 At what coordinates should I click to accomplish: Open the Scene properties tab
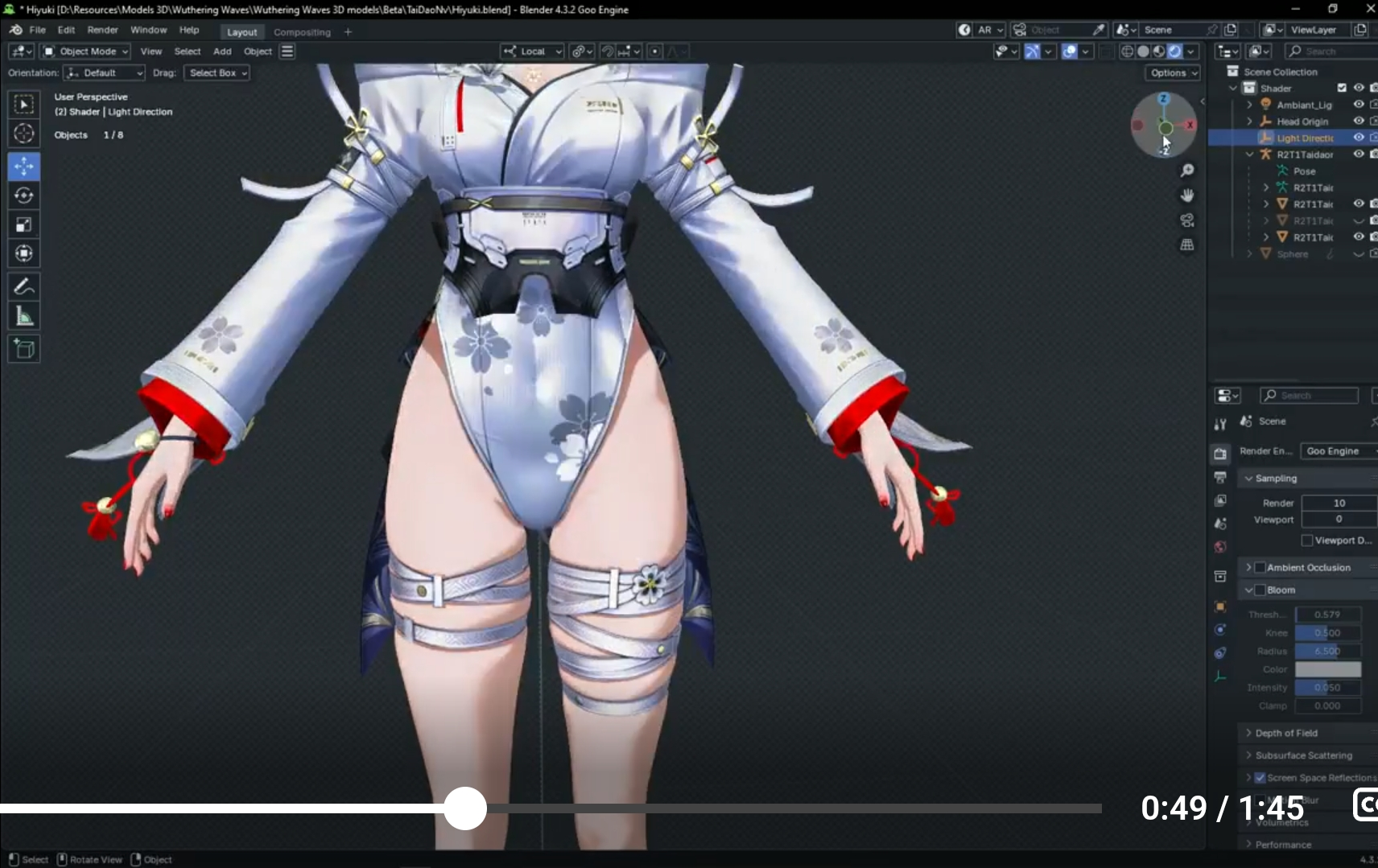pos(1220,524)
